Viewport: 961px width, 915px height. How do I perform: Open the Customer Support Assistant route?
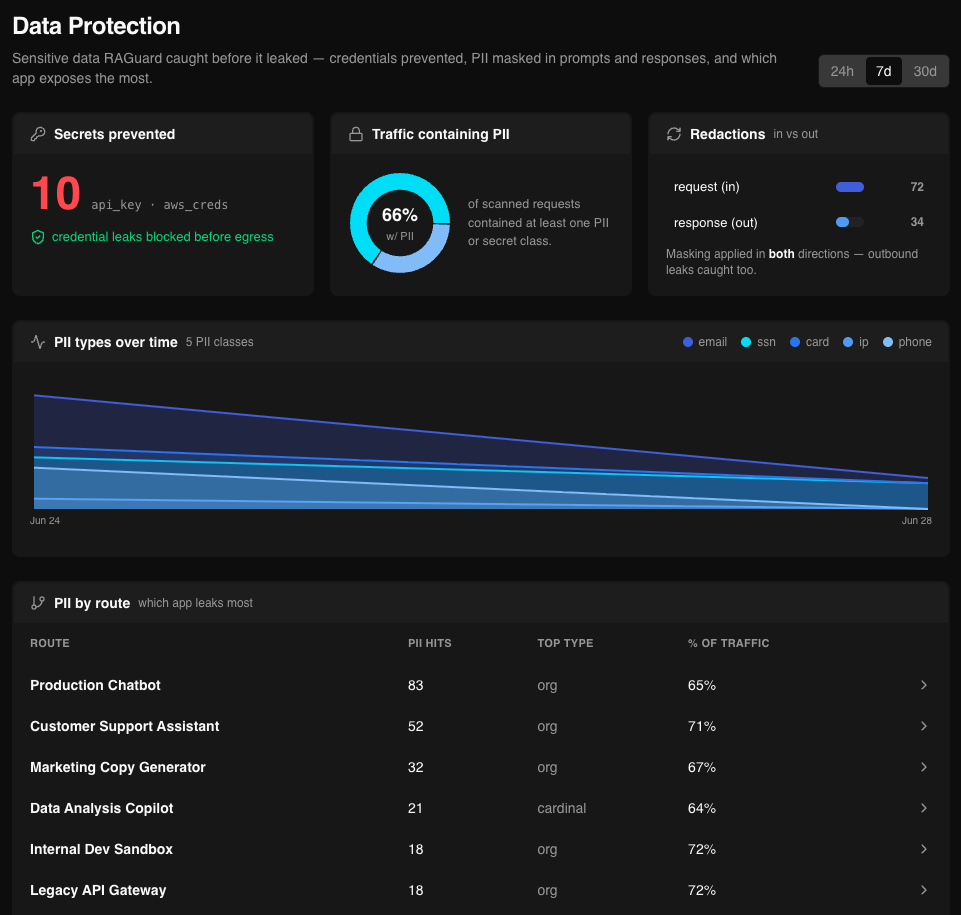pos(124,726)
